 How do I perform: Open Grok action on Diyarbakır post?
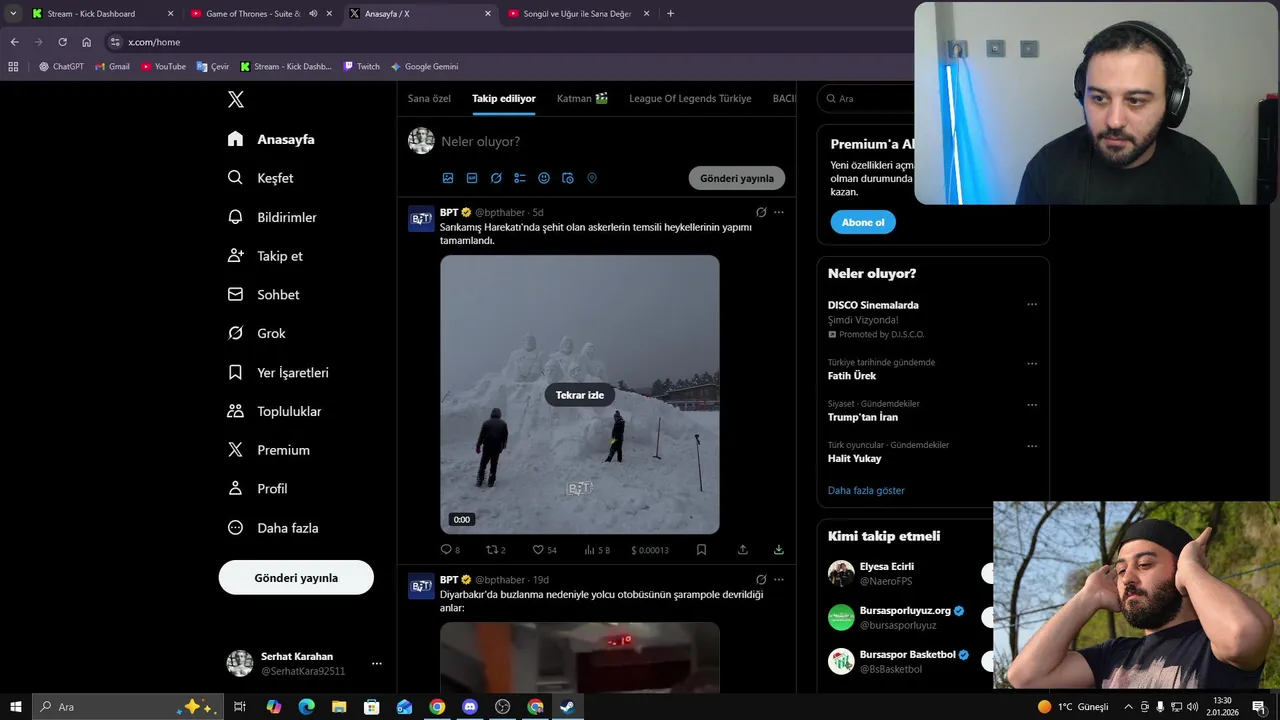coord(761,579)
